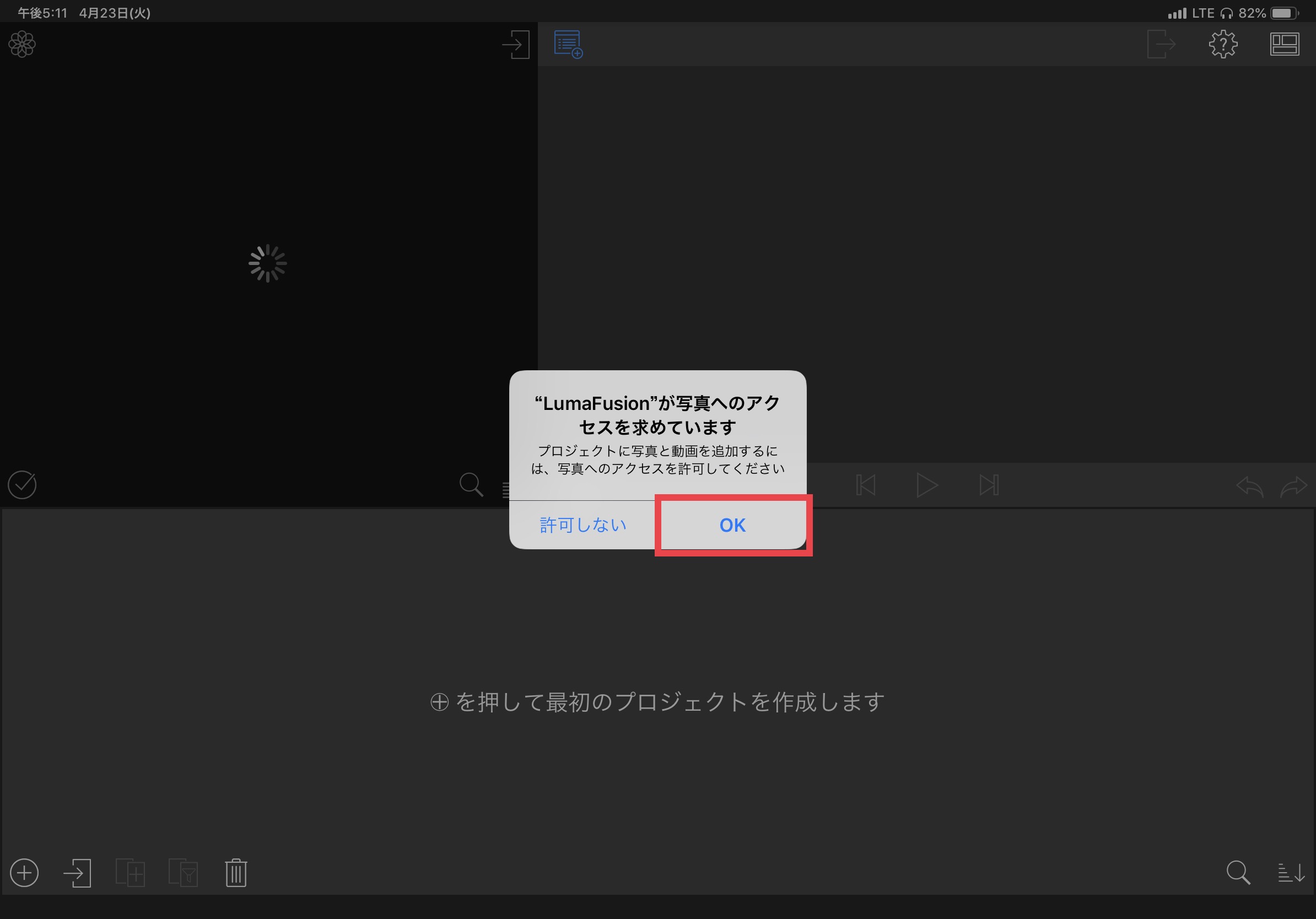Click the import media arrow icon
This screenshot has height=919, width=1316.
[515, 45]
